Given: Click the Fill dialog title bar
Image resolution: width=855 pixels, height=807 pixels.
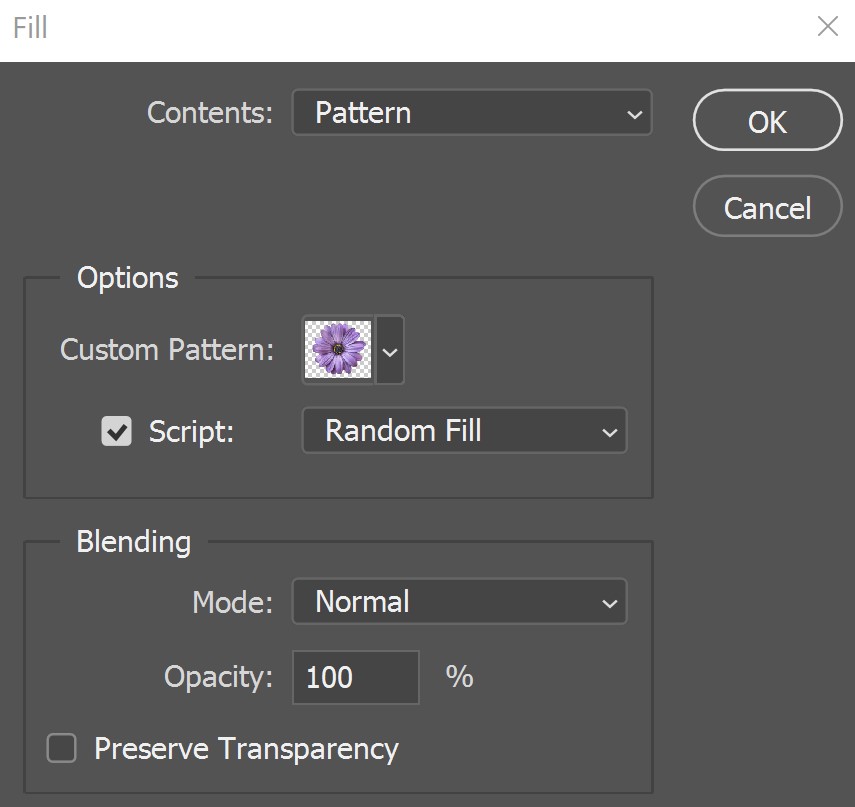Looking at the screenshot, I should click(x=404, y=28).
